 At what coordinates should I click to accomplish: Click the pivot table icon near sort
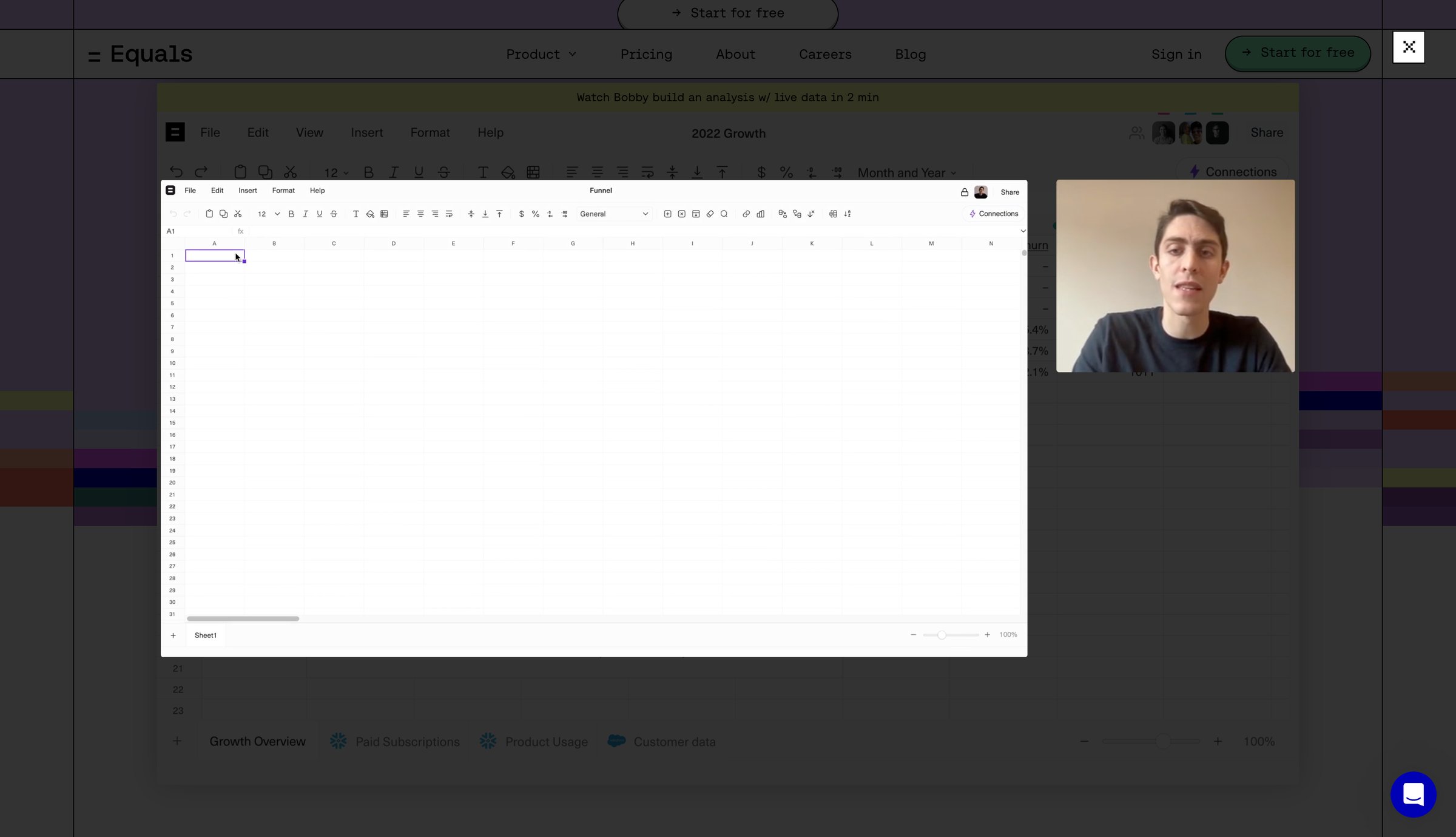coord(833,214)
